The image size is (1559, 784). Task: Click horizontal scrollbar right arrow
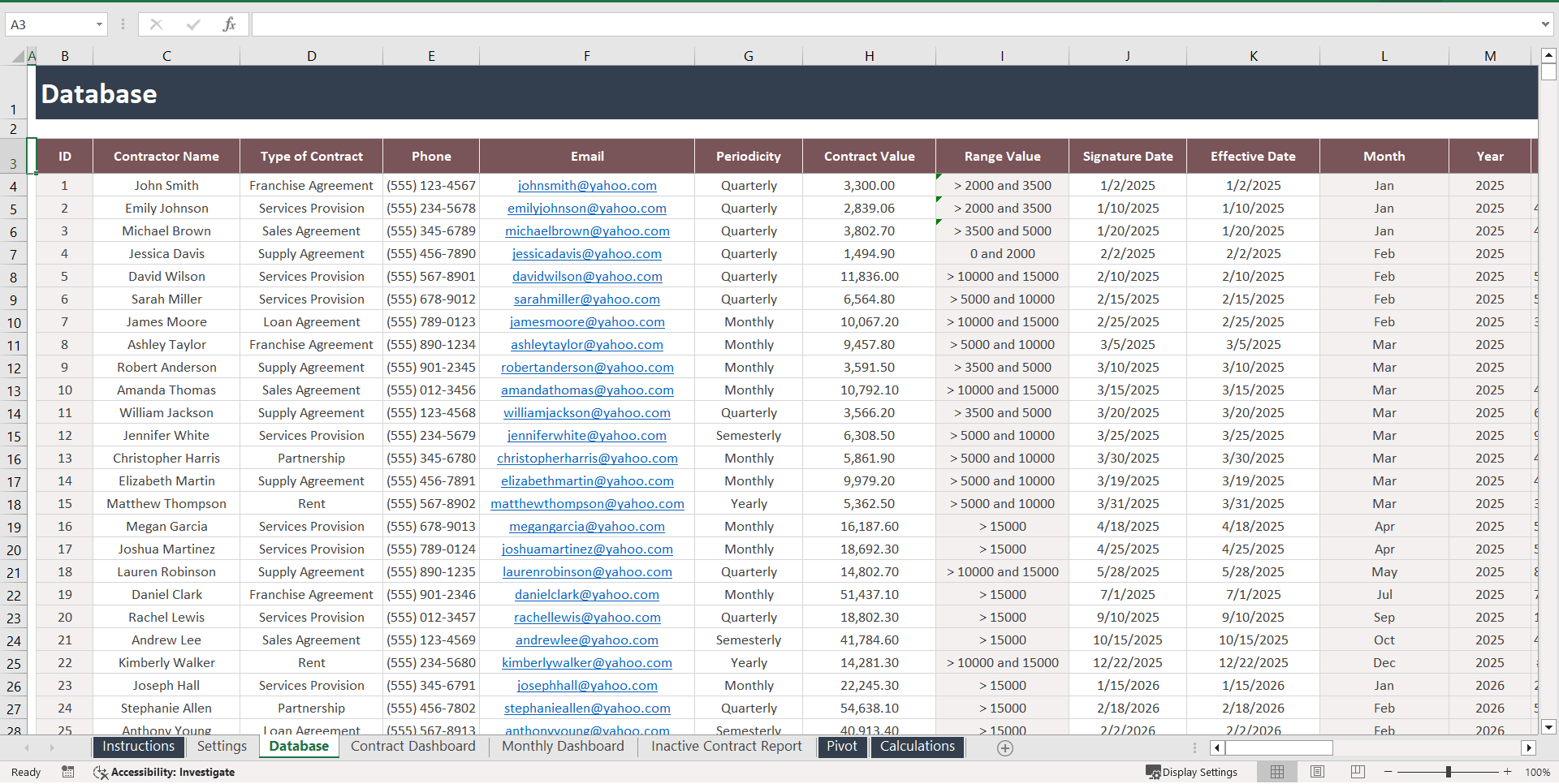click(x=1529, y=747)
